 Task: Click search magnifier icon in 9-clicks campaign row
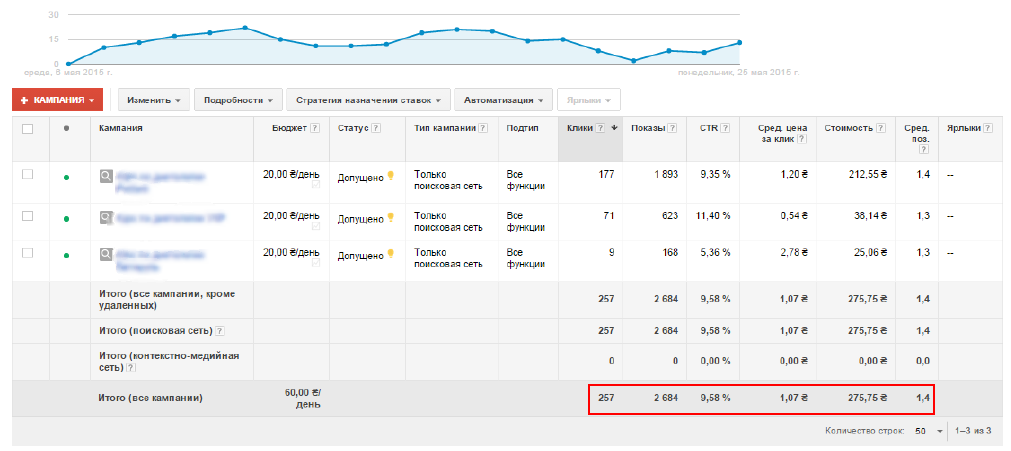(x=105, y=255)
